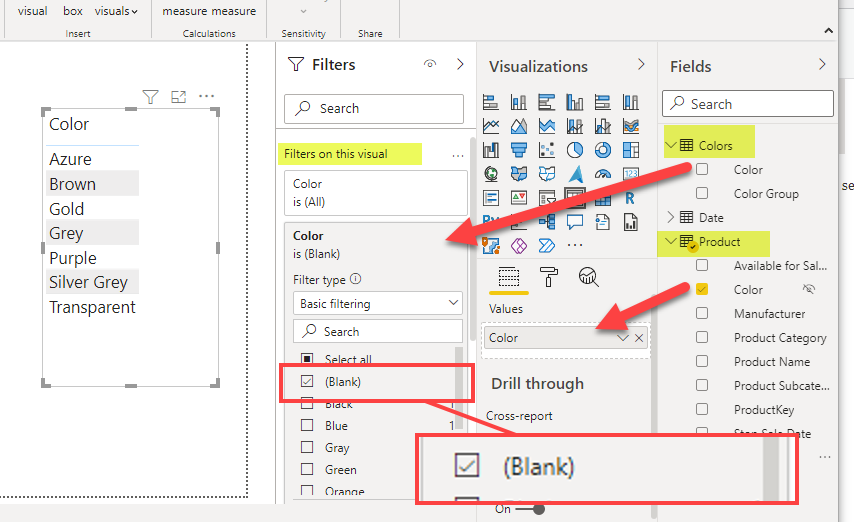
Task: Enter focus mode on the Color table
Action: pos(179,97)
